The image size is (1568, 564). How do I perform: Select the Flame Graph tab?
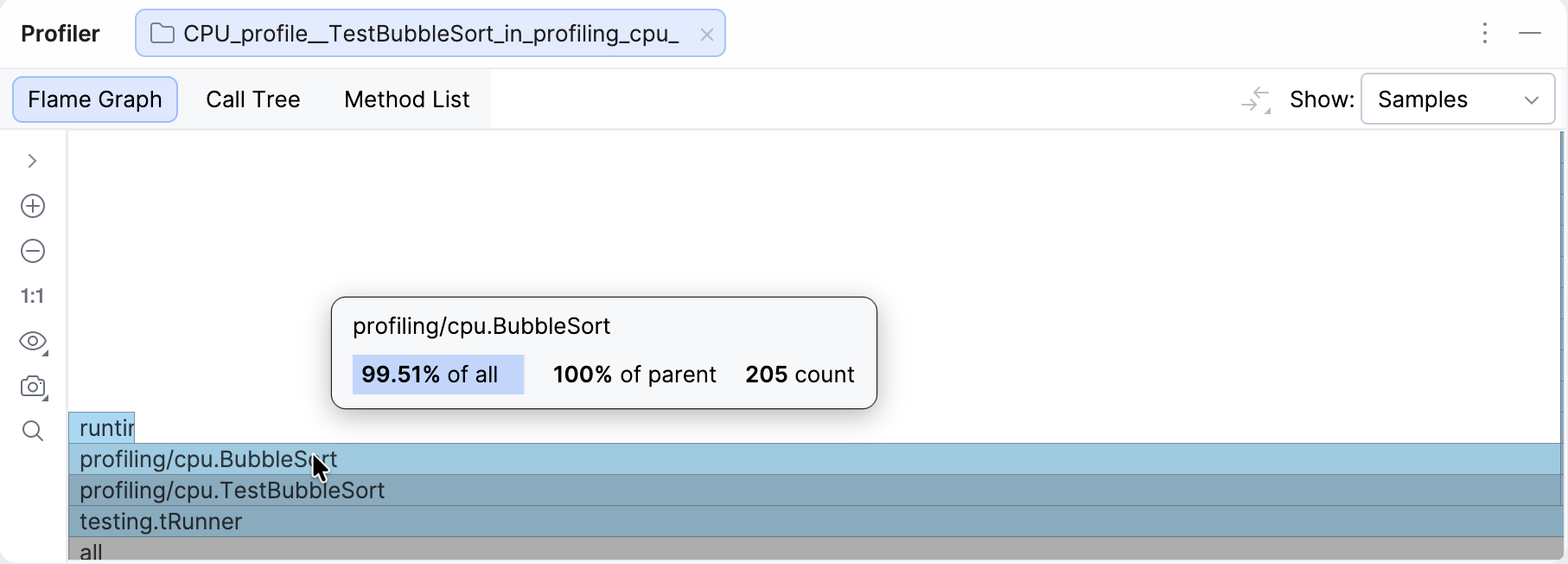pos(95,99)
